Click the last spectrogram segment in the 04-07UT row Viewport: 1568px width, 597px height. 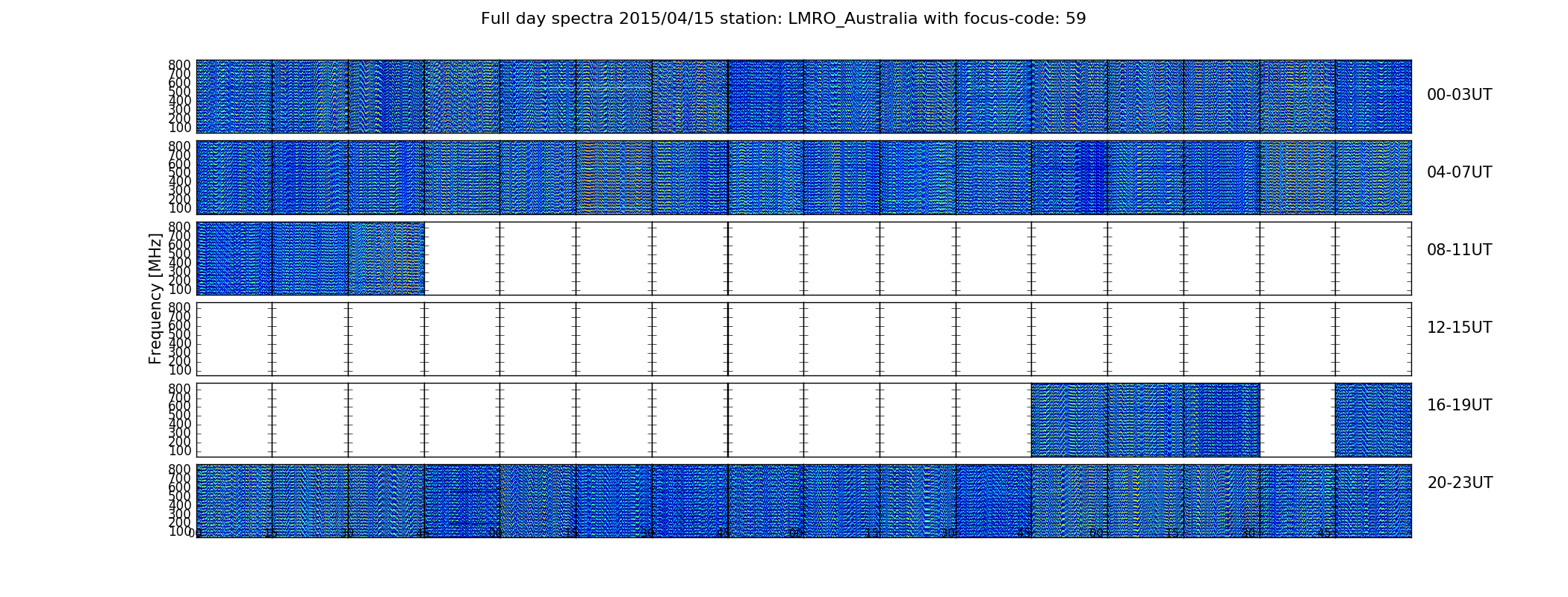click(x=1373, y=178)
